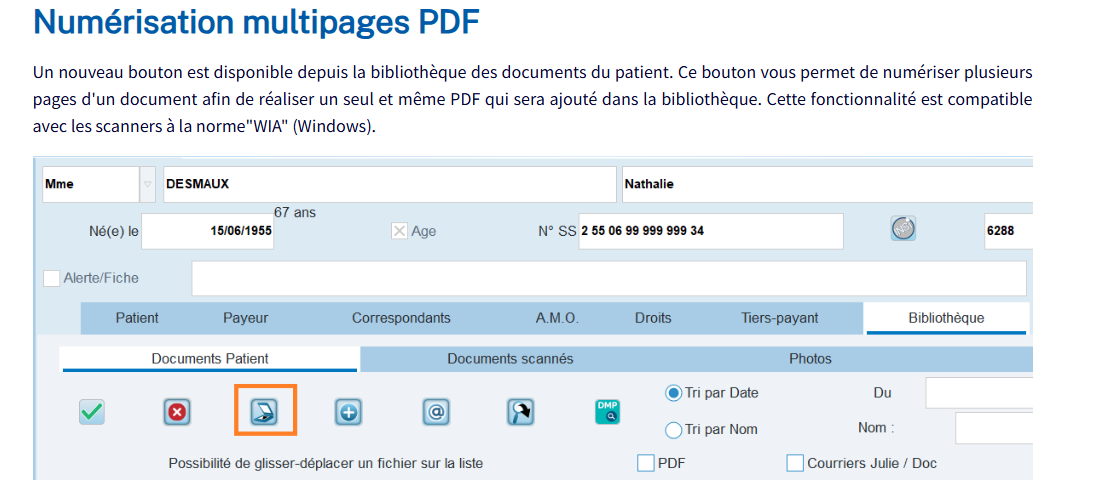Click the last name field DESMAUX
This screenshot has width=1107, height=497.
pyautogui.click(x=390, y=184)
